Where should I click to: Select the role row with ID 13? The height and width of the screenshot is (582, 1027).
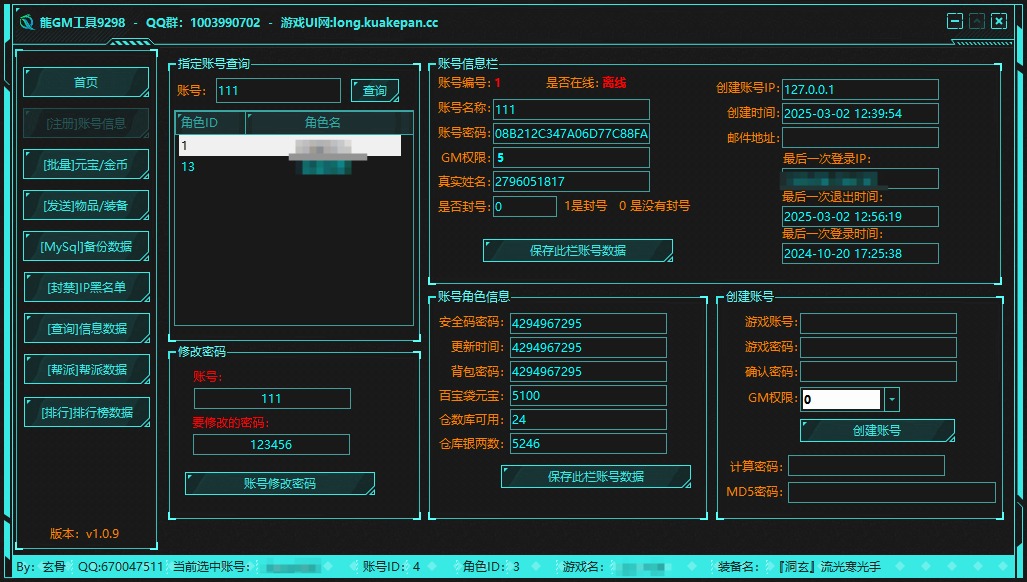pyautogui.click(x=289, y=167)
